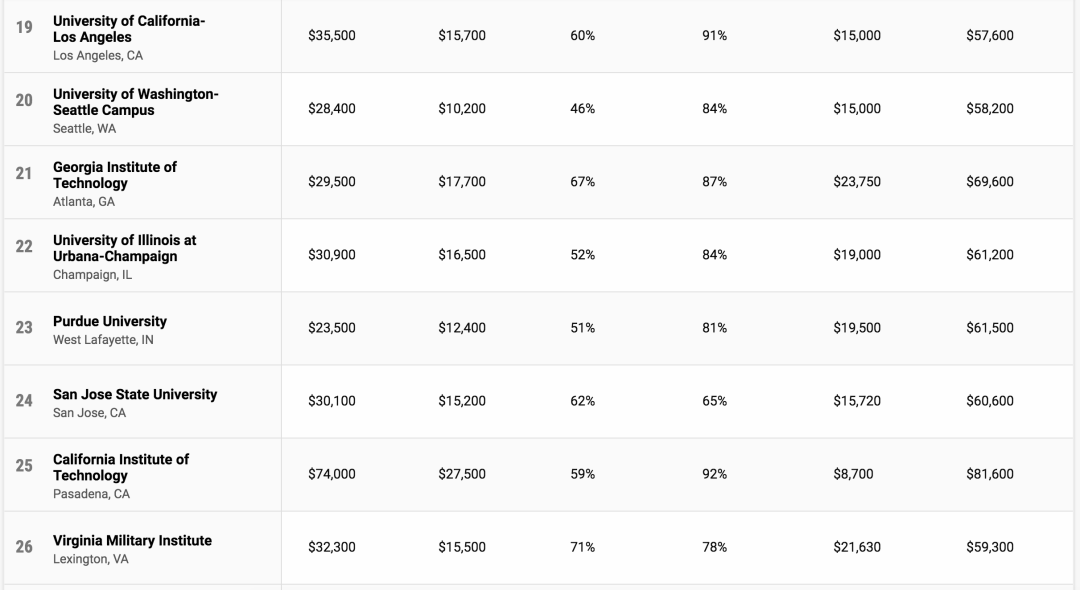Click UCLA's $15,700 value
The height and width of the screenshot is (590, 1080).
[461, 36]
